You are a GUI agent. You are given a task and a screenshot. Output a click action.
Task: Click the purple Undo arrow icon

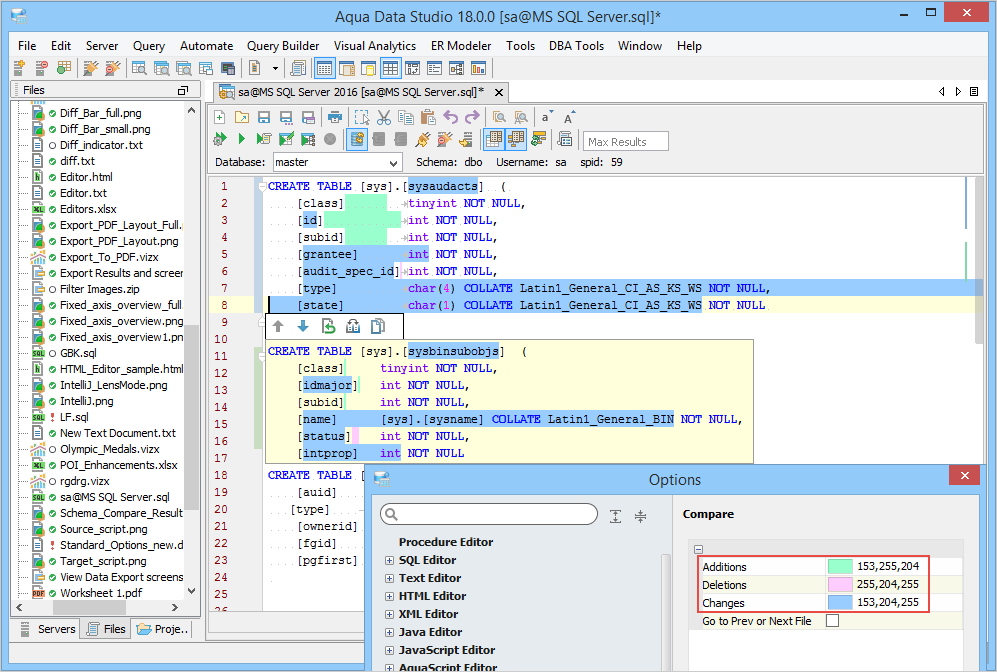pos(451,117)
